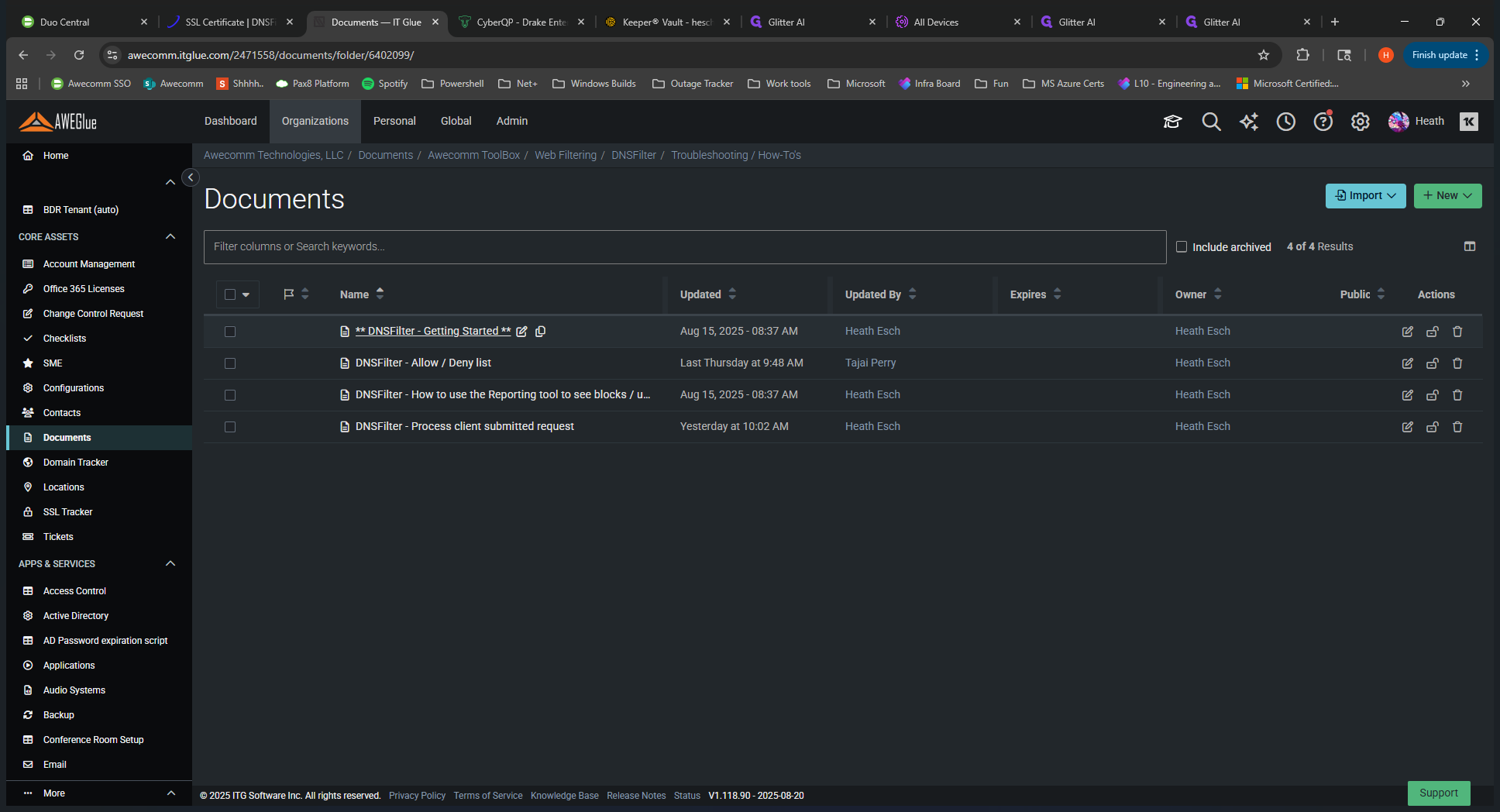Click the filter columns search field
The image size is (1500, 812).
click(685, 247)
